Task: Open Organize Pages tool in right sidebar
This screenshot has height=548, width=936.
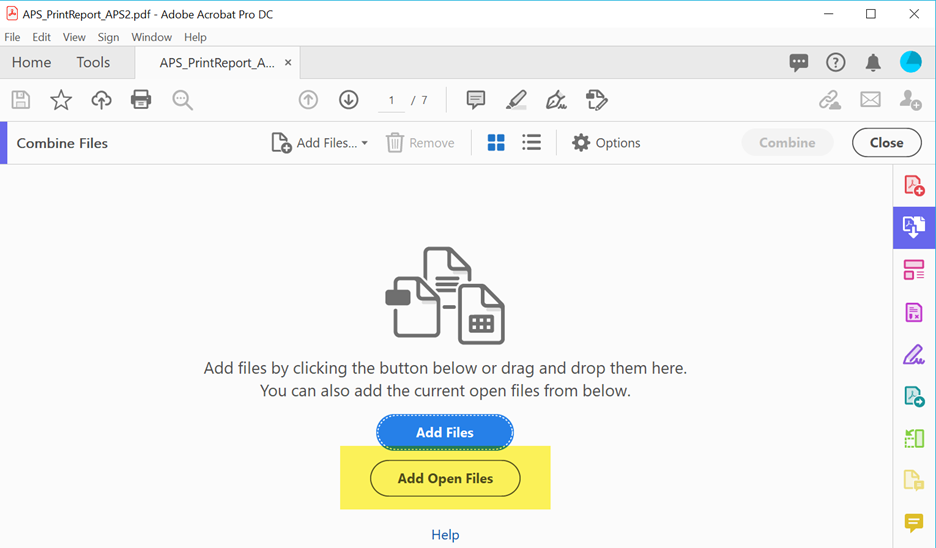Action: (914, 270)
